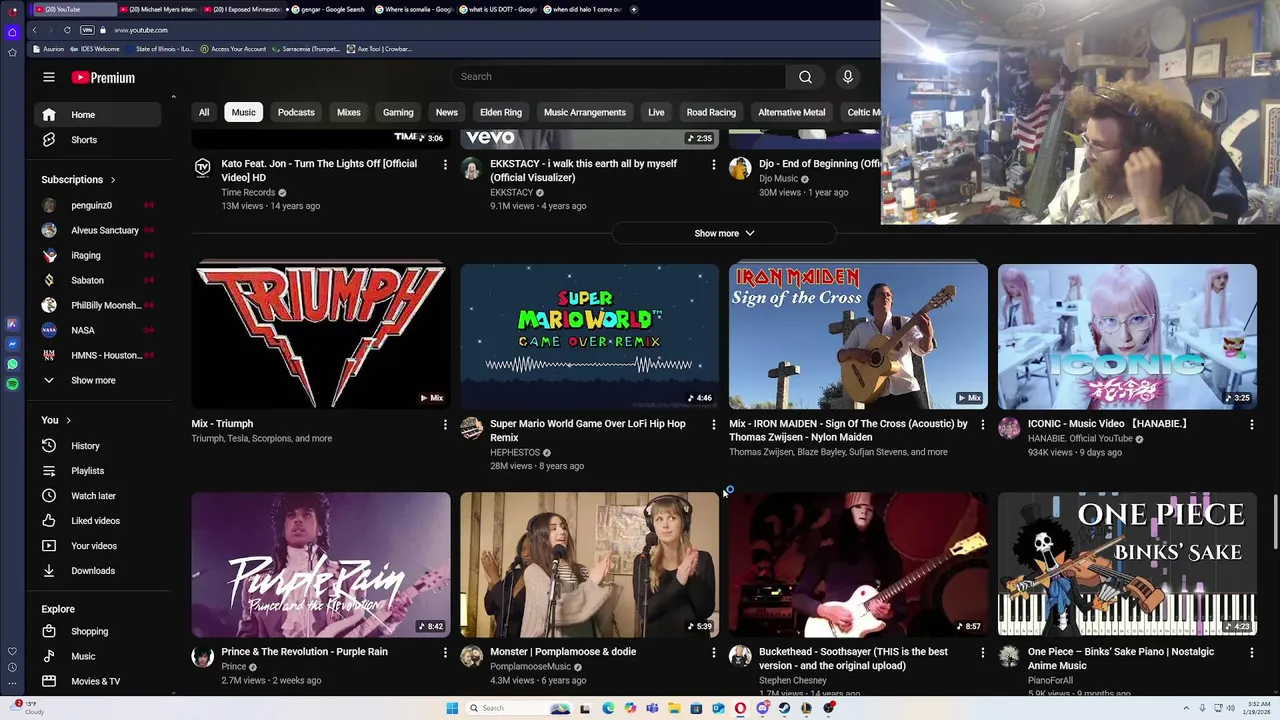Open more options for Mix - Triumph

[x=445, y=425]
